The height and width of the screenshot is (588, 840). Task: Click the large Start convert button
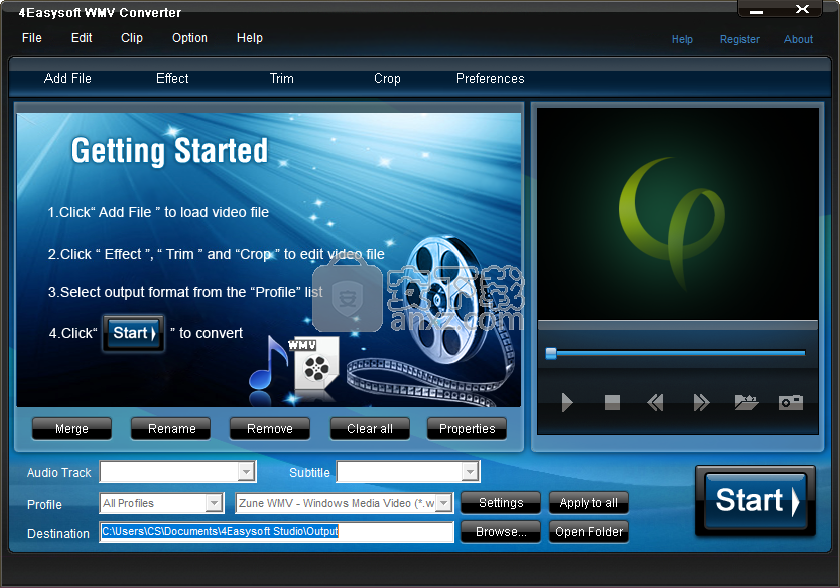[x=755, y=501]
